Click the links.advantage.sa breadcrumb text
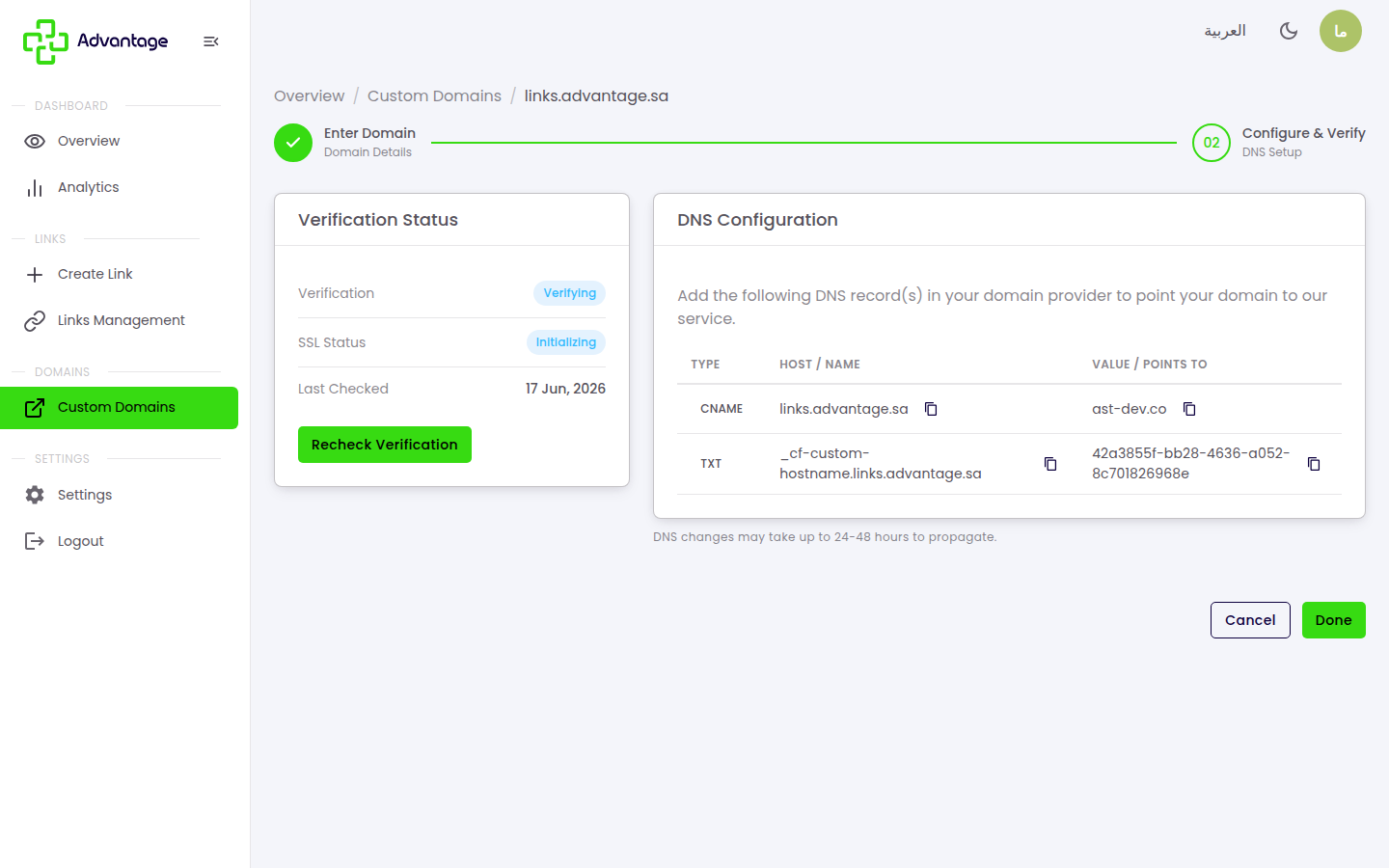This screenshot has width=1389, height=868. [596, 95]
